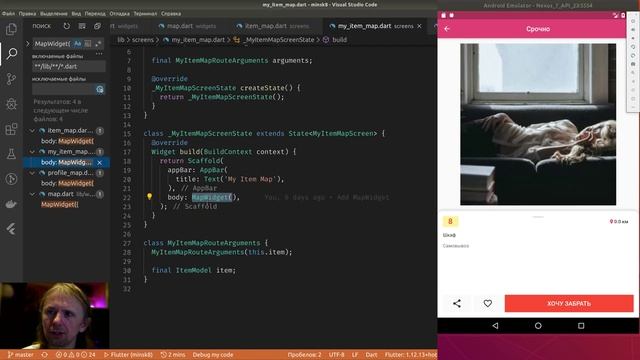Open the GitLens view in activity bar

pos(11,179)
